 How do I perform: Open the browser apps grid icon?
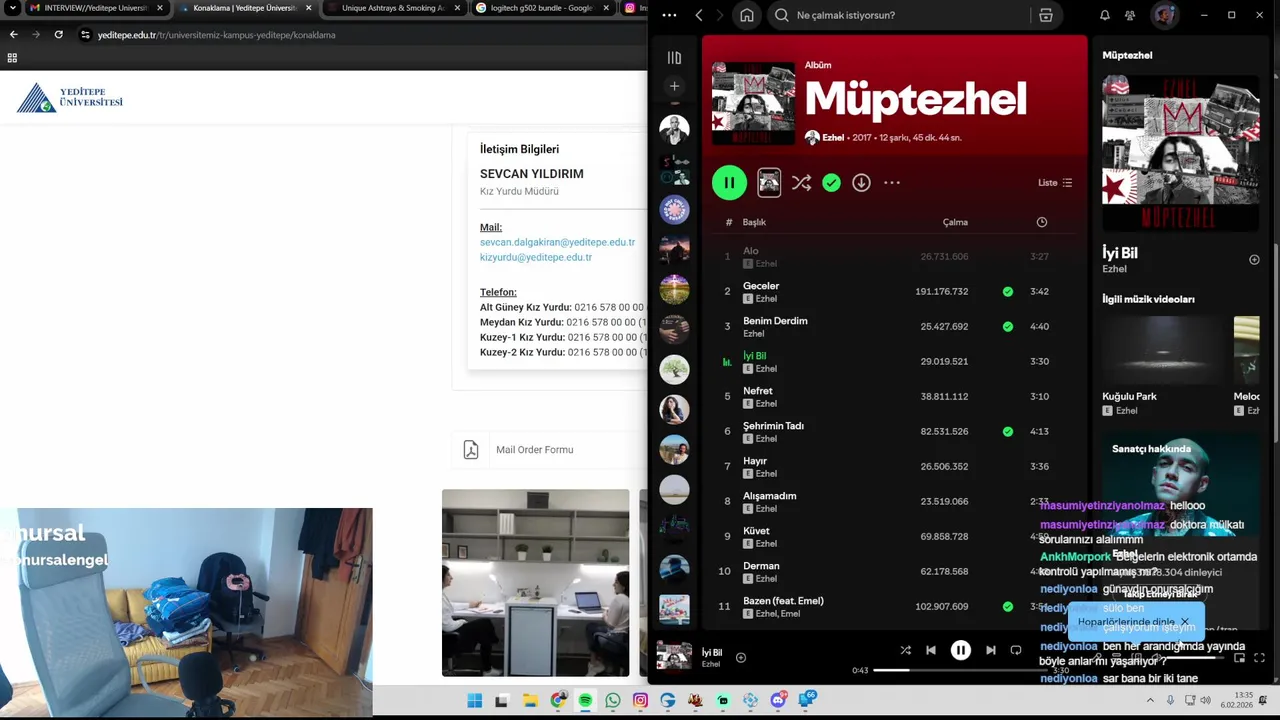pos(12,58)
